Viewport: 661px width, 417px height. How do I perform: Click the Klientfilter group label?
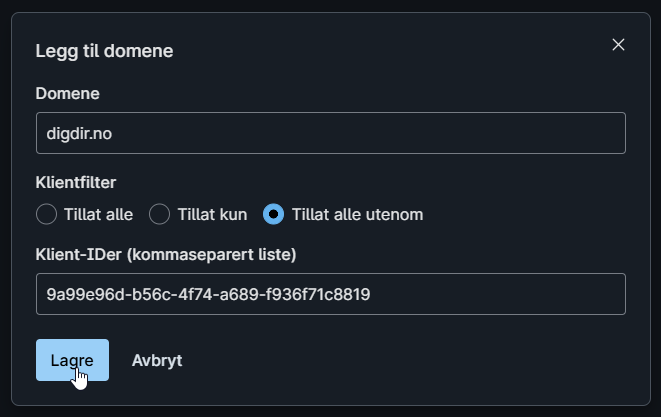[x=76, y=183]
